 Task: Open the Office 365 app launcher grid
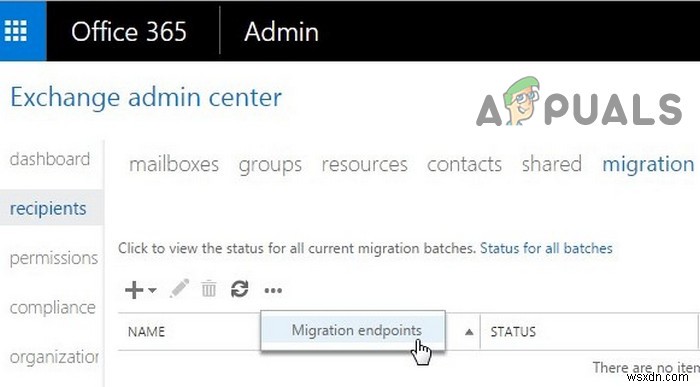coord(16,31)
